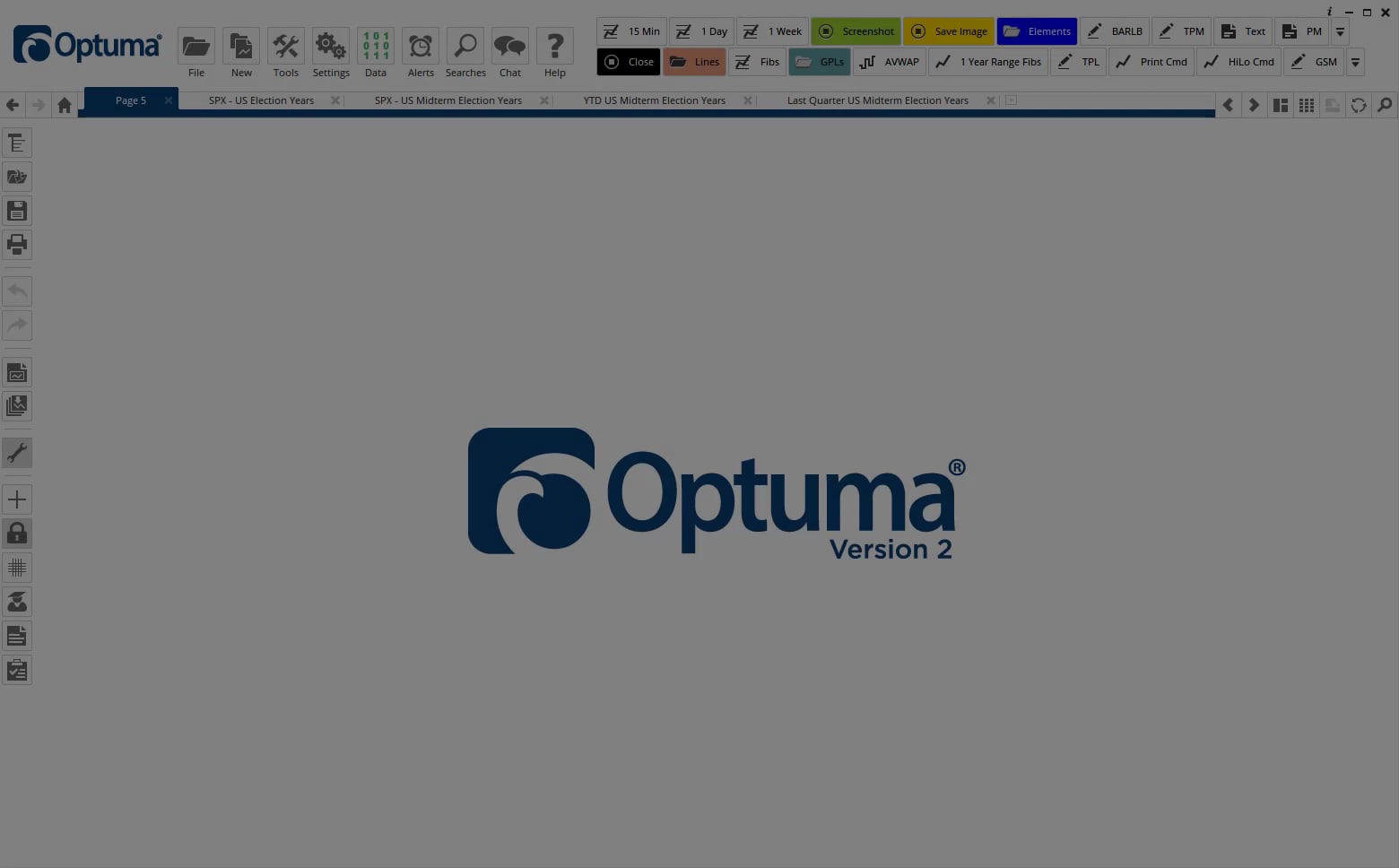Expand the first toolbar row overflow dropdown
Image resolution: width=1399 pixels, height=868 pixels.
[x=1340, y=31]
